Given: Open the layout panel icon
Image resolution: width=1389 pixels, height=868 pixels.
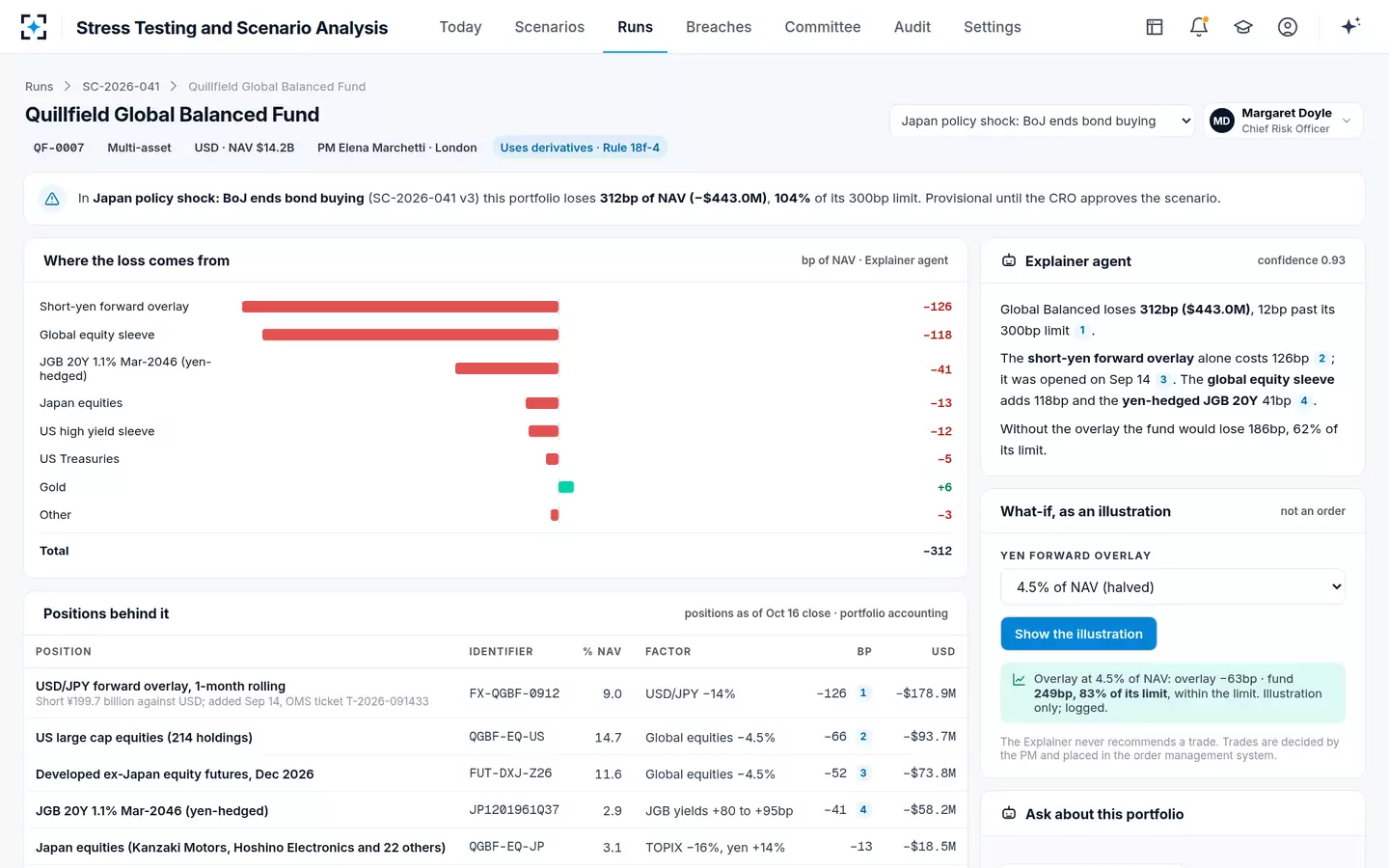Looking at the screenshot, I should 1155,27.
